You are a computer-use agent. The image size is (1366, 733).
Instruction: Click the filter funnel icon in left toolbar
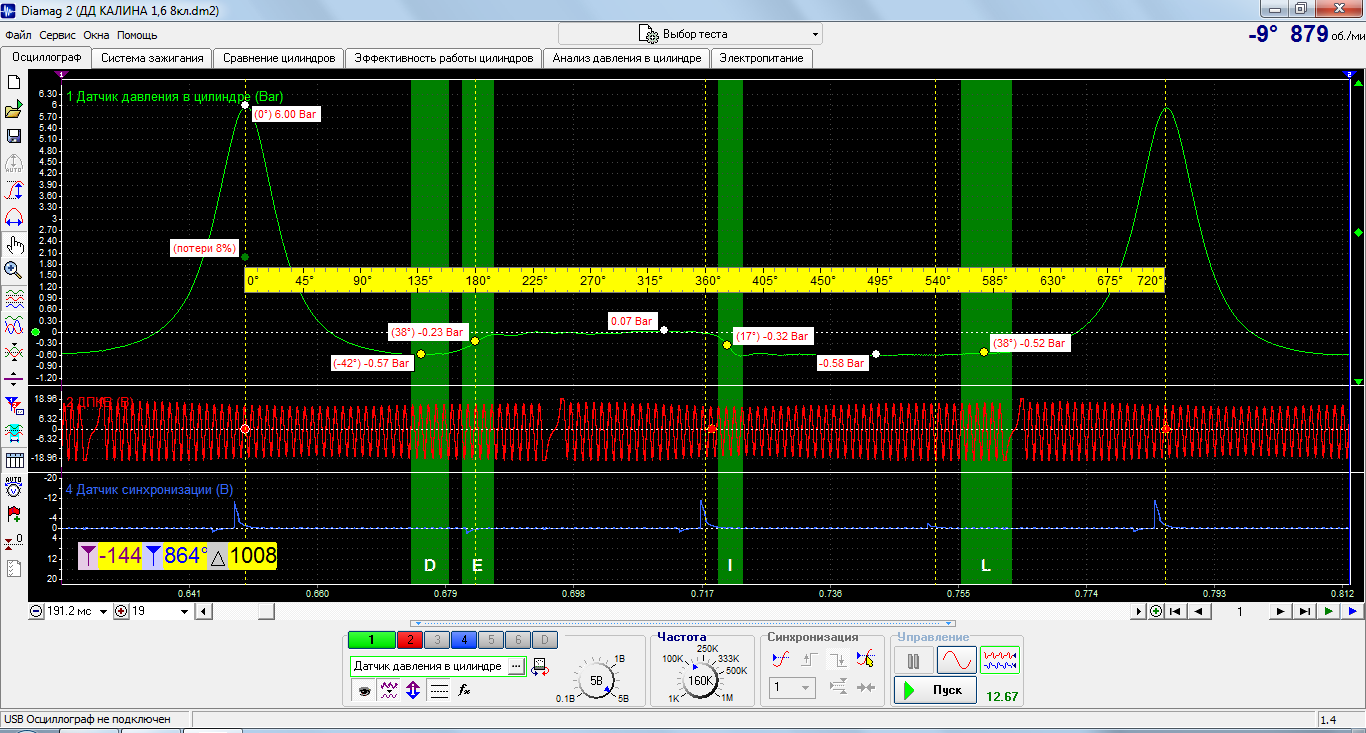point(14,406)
